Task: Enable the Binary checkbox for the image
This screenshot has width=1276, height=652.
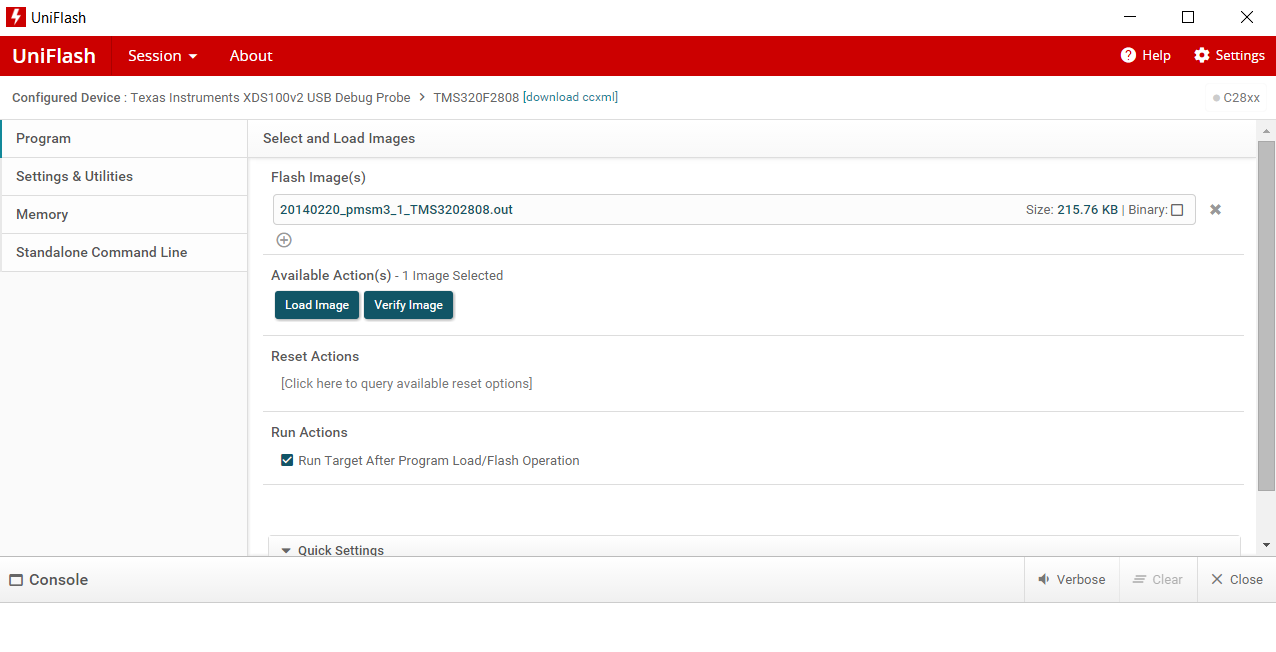Action: [1177, 210]
